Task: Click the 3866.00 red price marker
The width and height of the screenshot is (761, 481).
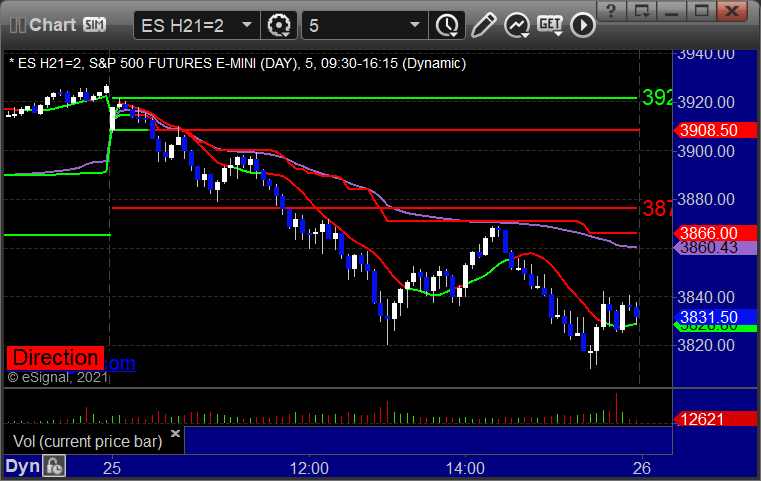Action: [715, 233]
